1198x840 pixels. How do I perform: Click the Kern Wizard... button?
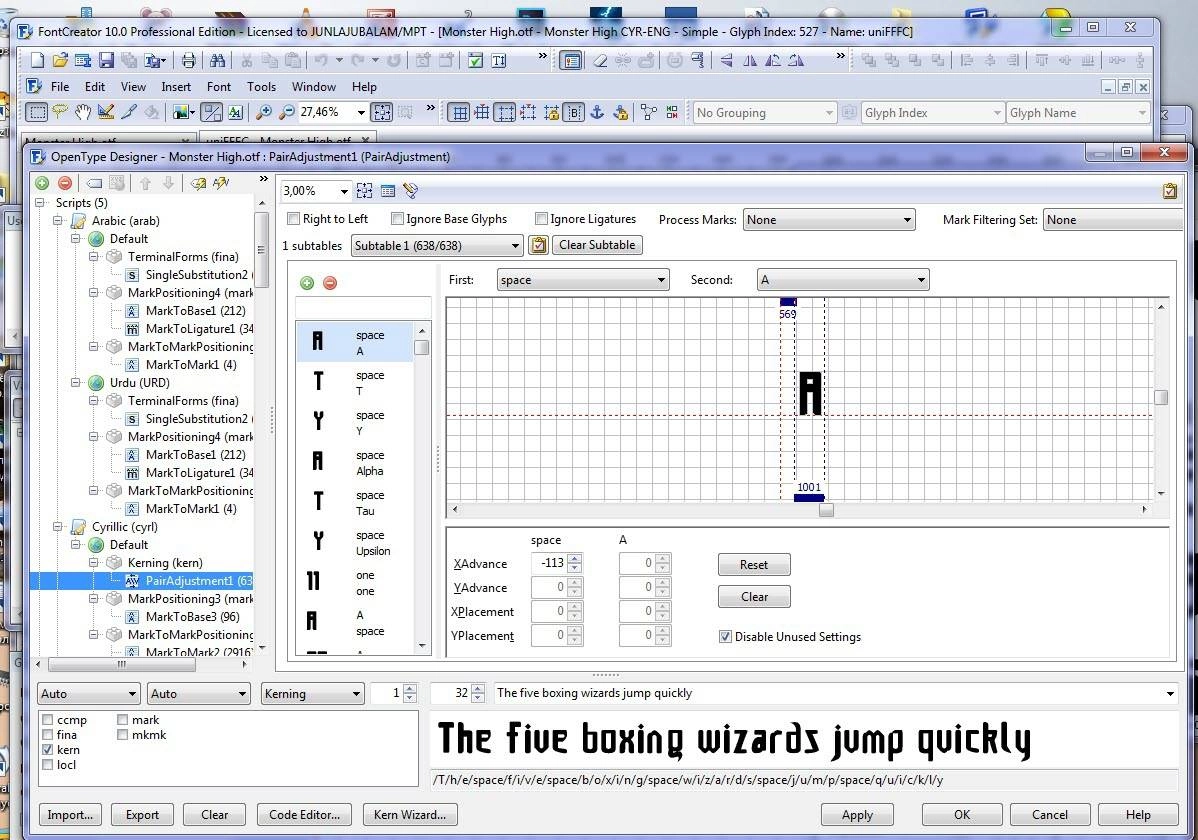pos(410,815)
